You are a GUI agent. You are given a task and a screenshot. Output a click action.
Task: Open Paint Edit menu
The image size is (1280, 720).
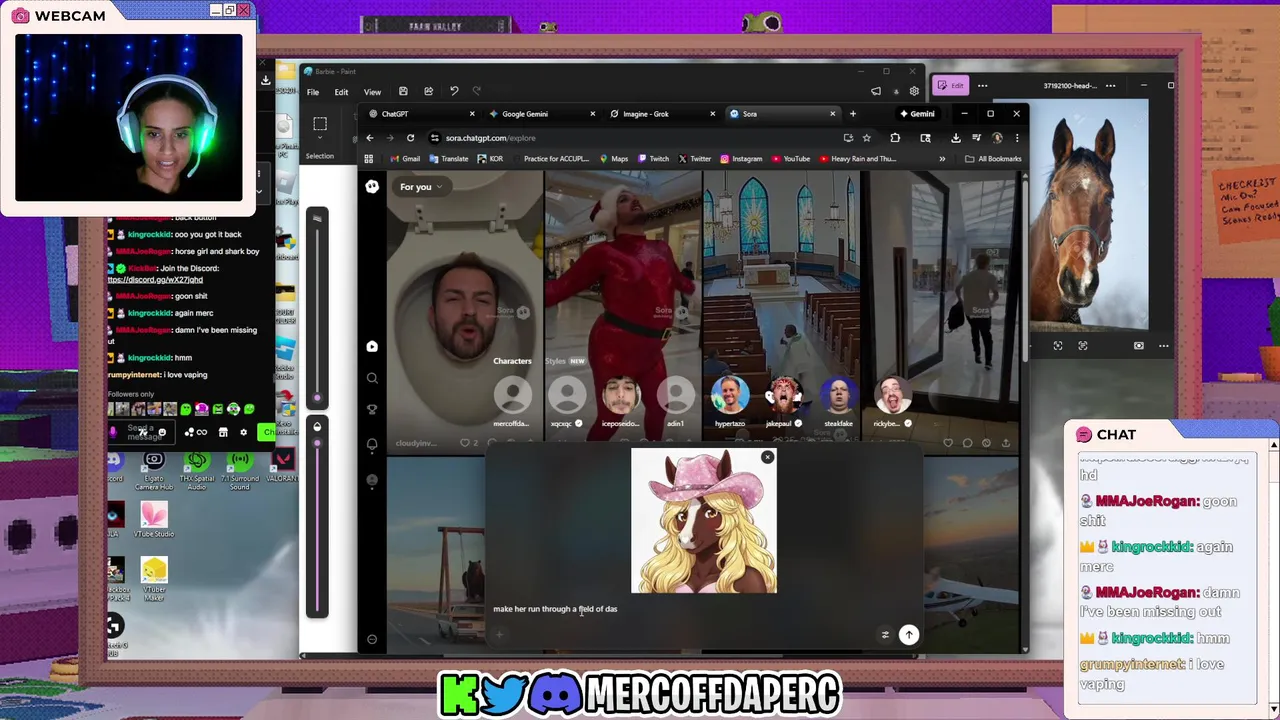341,92
